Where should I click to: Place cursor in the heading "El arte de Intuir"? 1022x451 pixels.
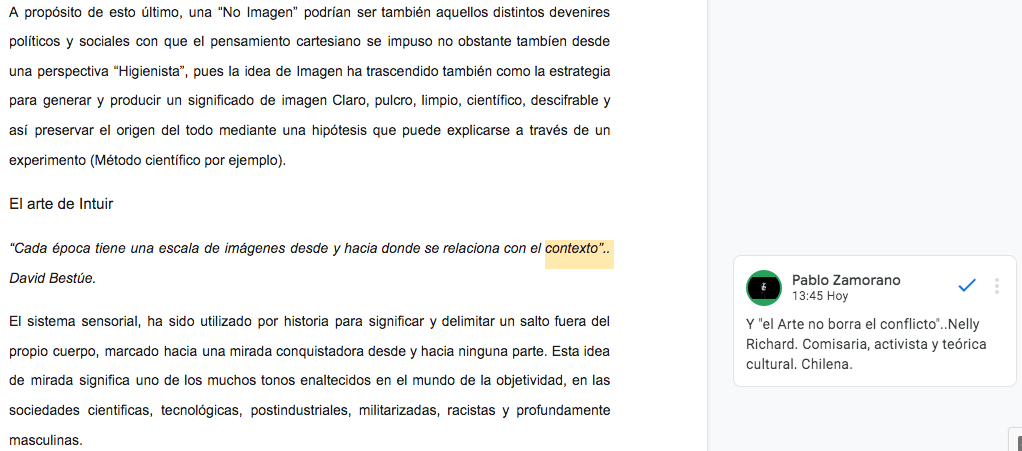[x=61, y=204]
